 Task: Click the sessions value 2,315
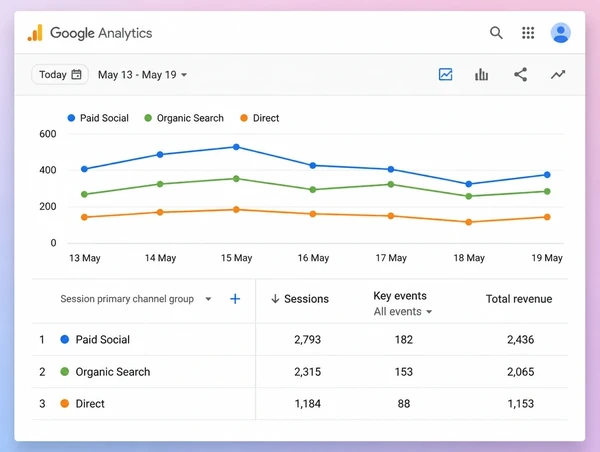tap(308, 372)
